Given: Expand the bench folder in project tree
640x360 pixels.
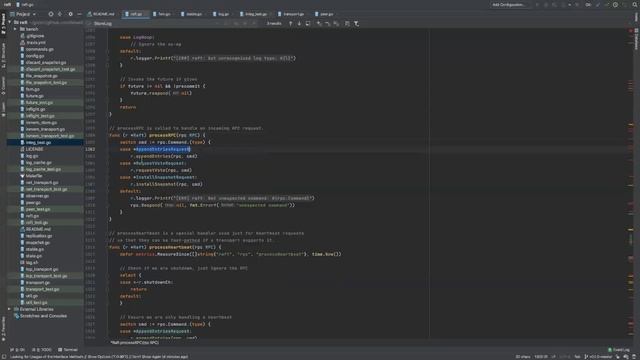Looking at the screenshot, I should (x=15, y=29).
